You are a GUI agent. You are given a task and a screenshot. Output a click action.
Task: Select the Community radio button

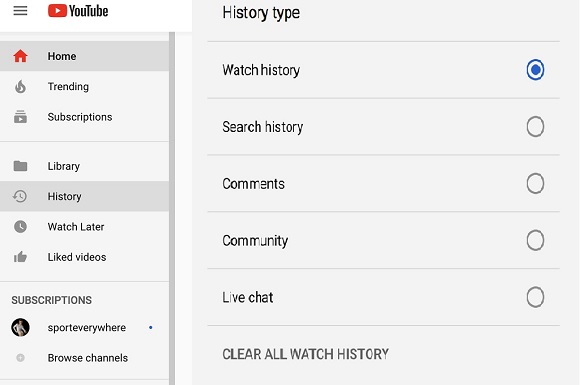coord(535,240)
